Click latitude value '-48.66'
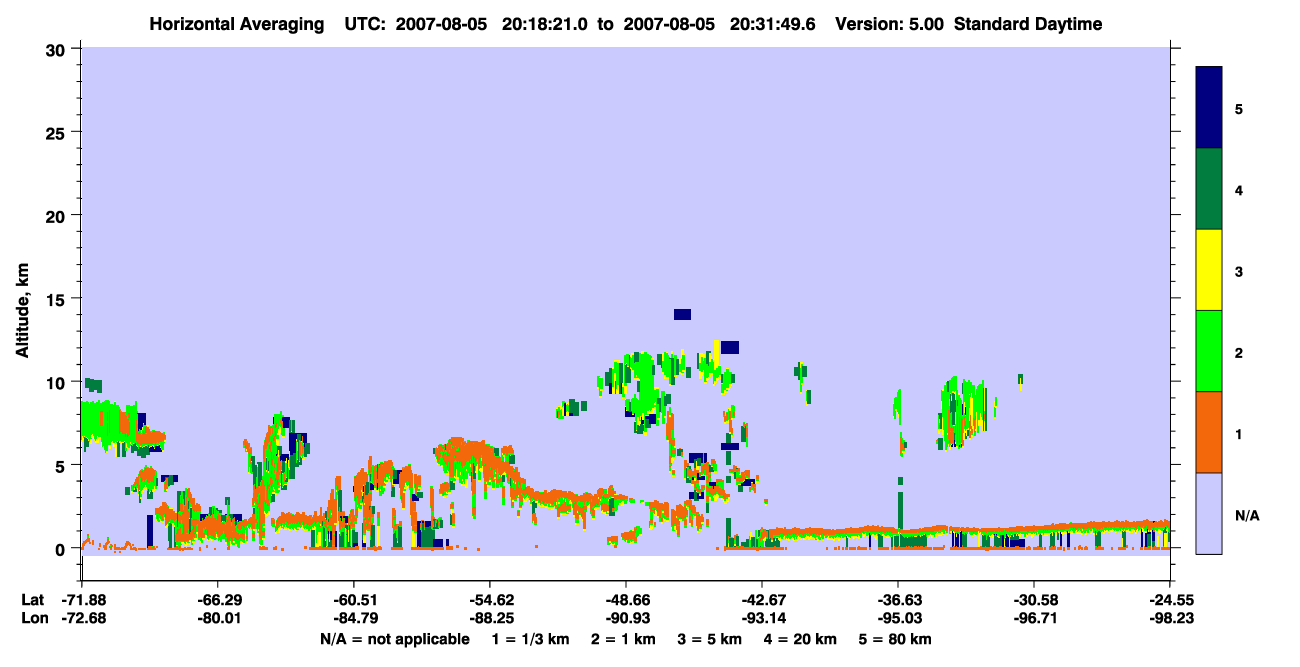Viewport: 1300px width, 667px height. point(626,600)
